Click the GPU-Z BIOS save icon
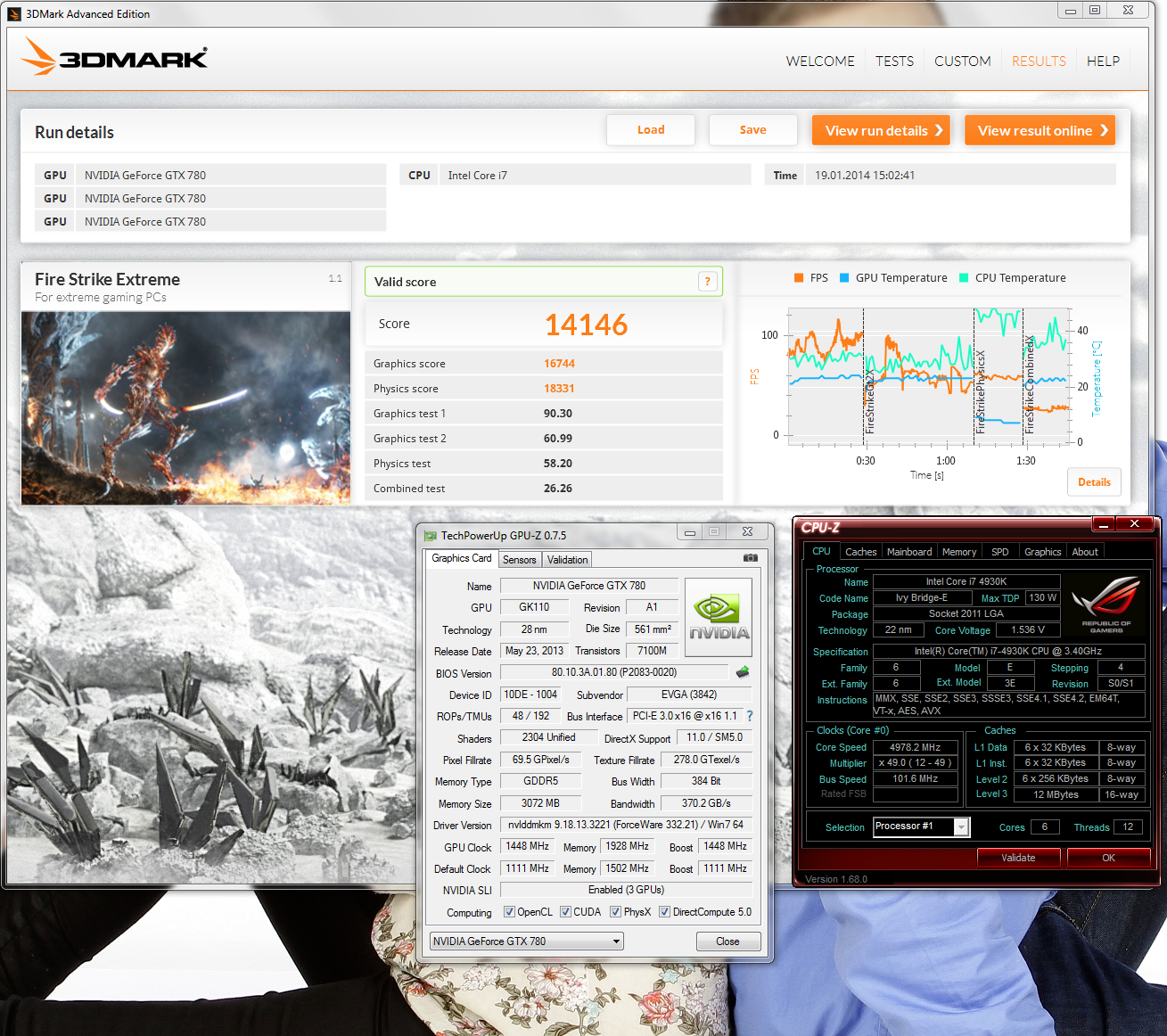Screen dimensions: 1167x1036 (x=743, y=672)
